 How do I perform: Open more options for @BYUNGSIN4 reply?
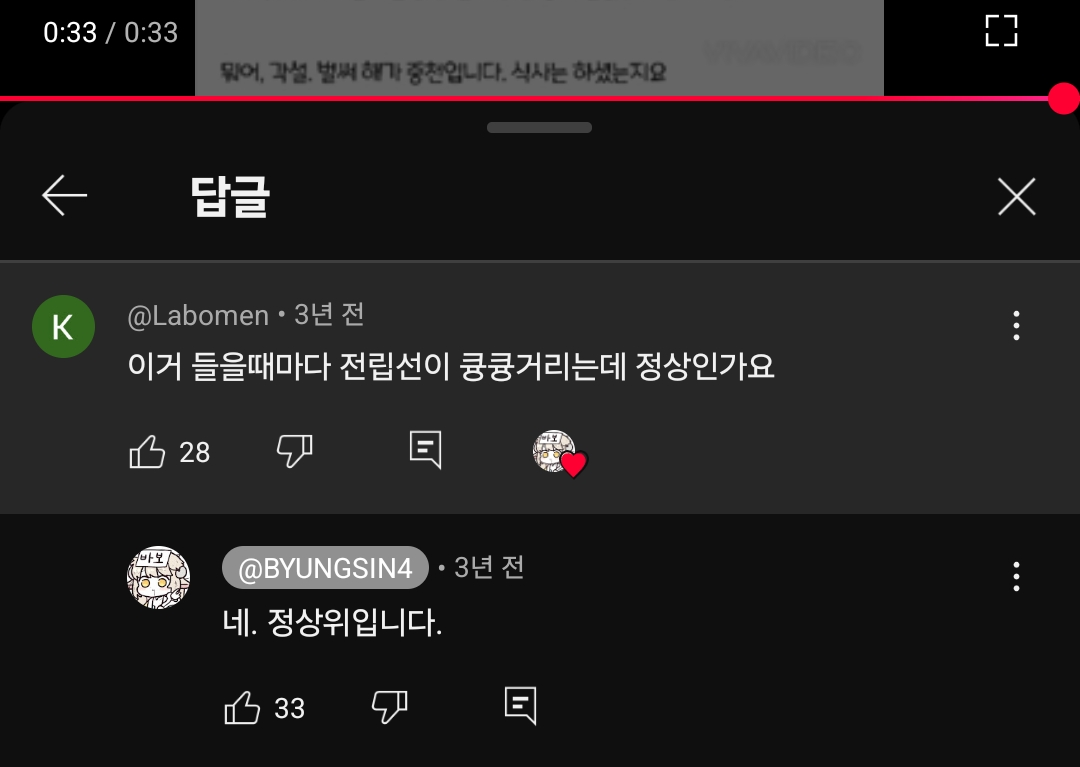pyautogui.click(x=1017, y=577)
